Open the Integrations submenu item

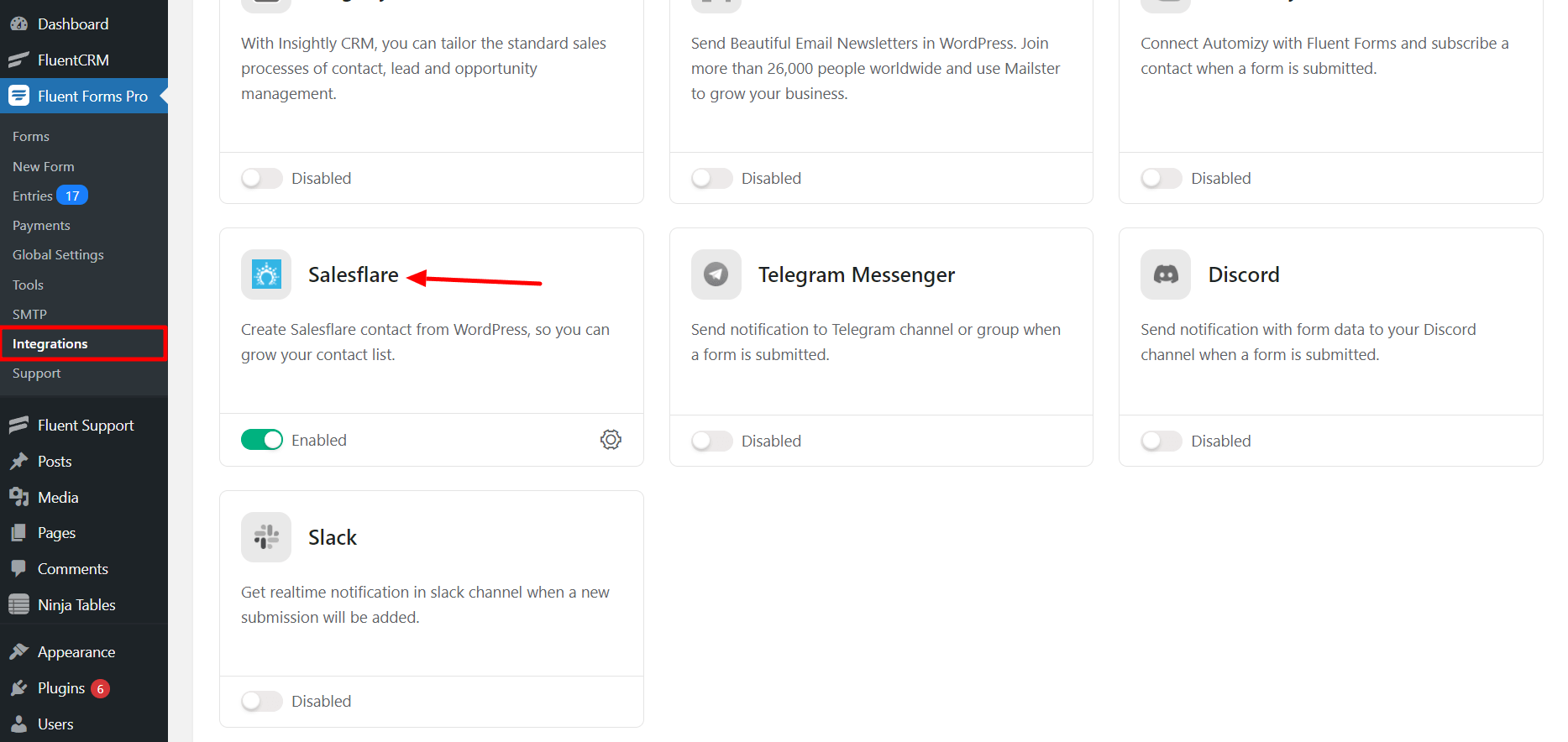(x=50, y=344)
